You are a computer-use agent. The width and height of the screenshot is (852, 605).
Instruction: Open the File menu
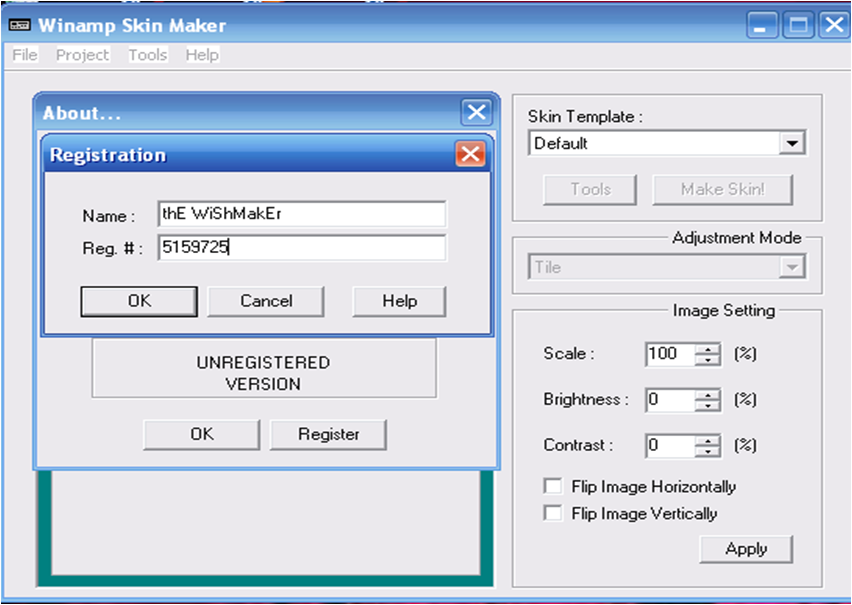click(x=25, y=55)
